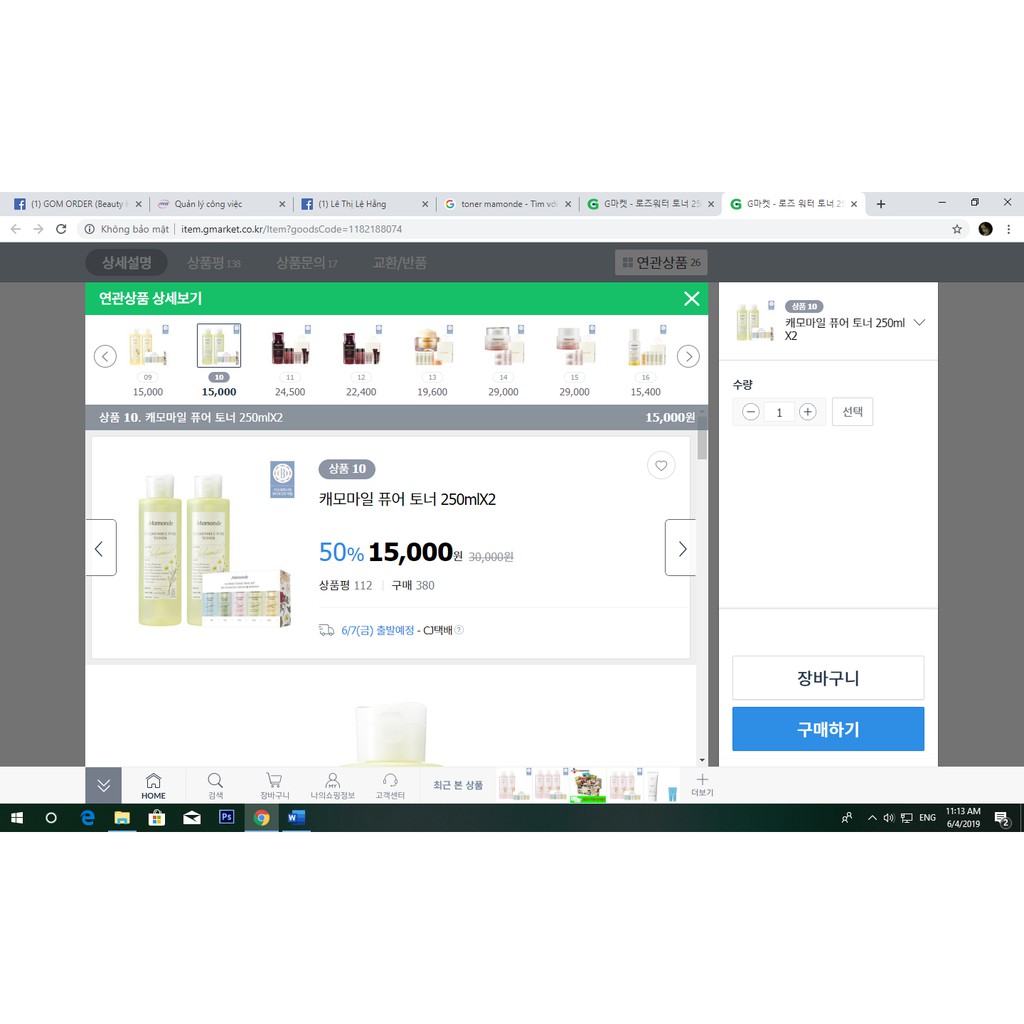This screenshot has width=1024, height=1024.
Task: Open 검색 search in bottom bar
Action: (x=216, y=786)
